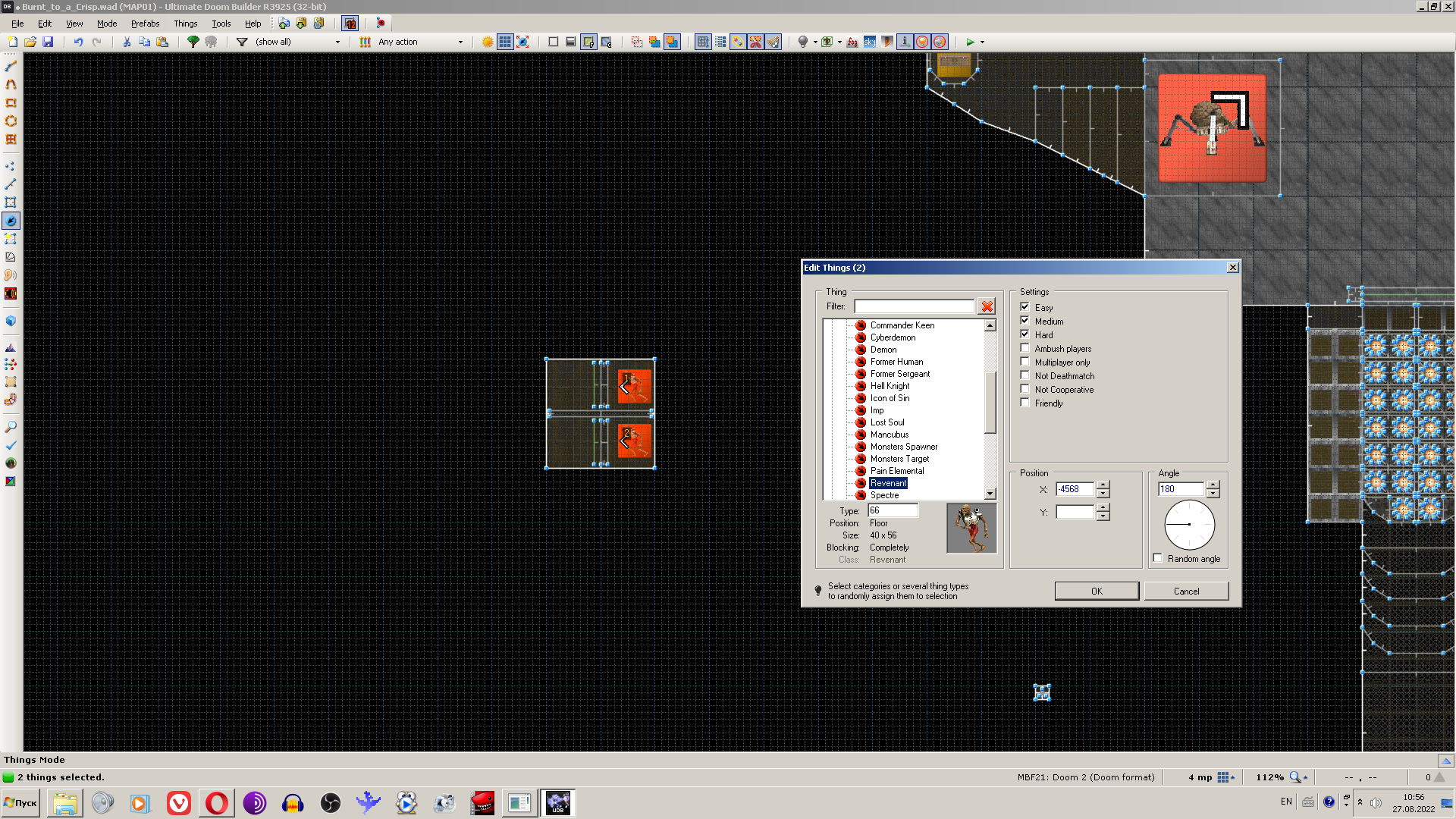
Task: Check the Not Deathmatch option
Action: coord(1025,375)
